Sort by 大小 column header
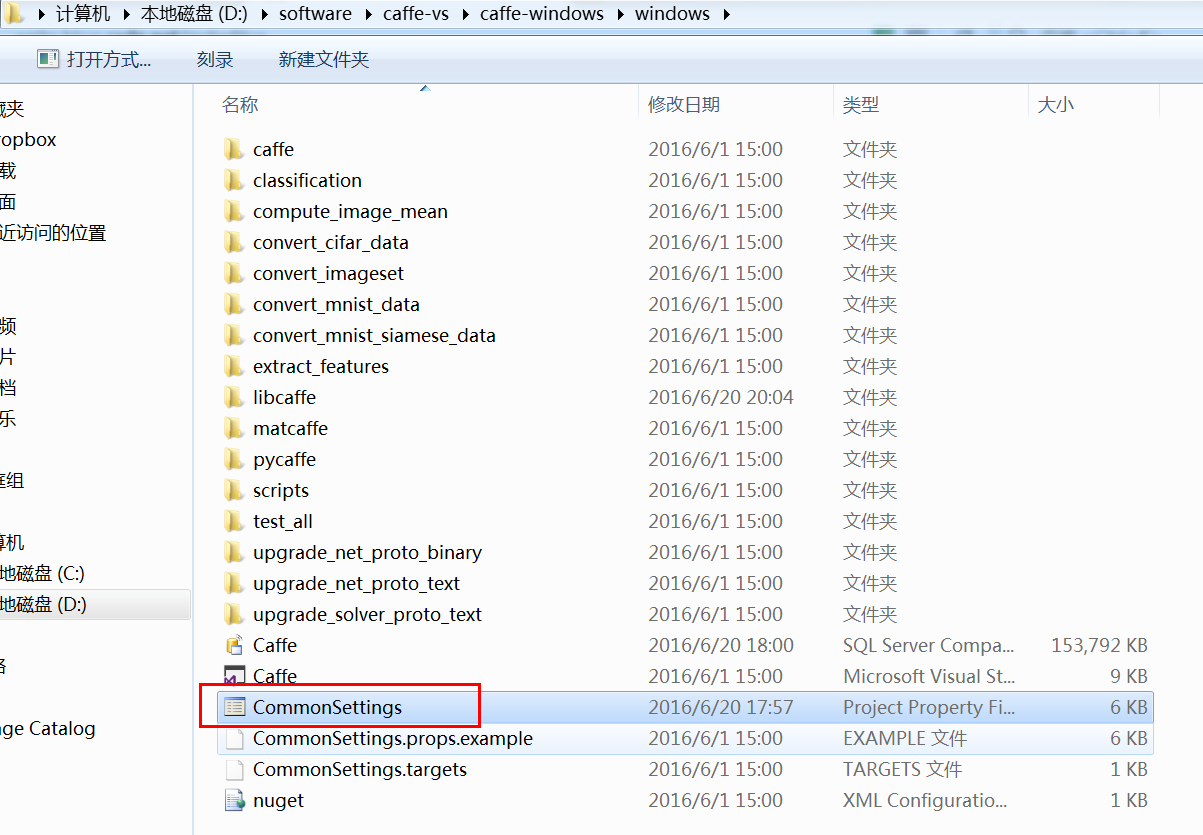This screenshot has width=1203, height=835. click(x=1056, y=104)
